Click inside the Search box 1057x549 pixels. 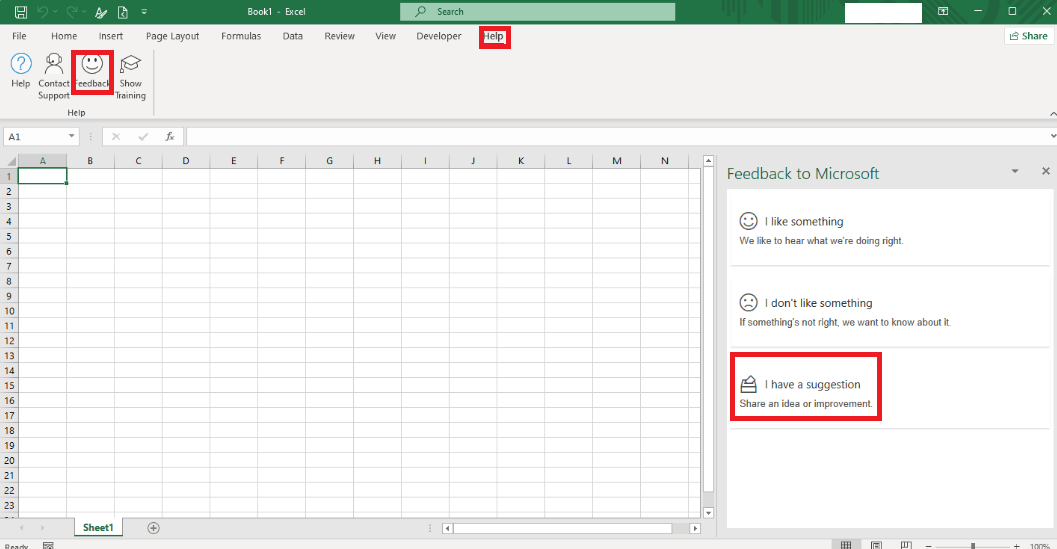pos(537,11)
